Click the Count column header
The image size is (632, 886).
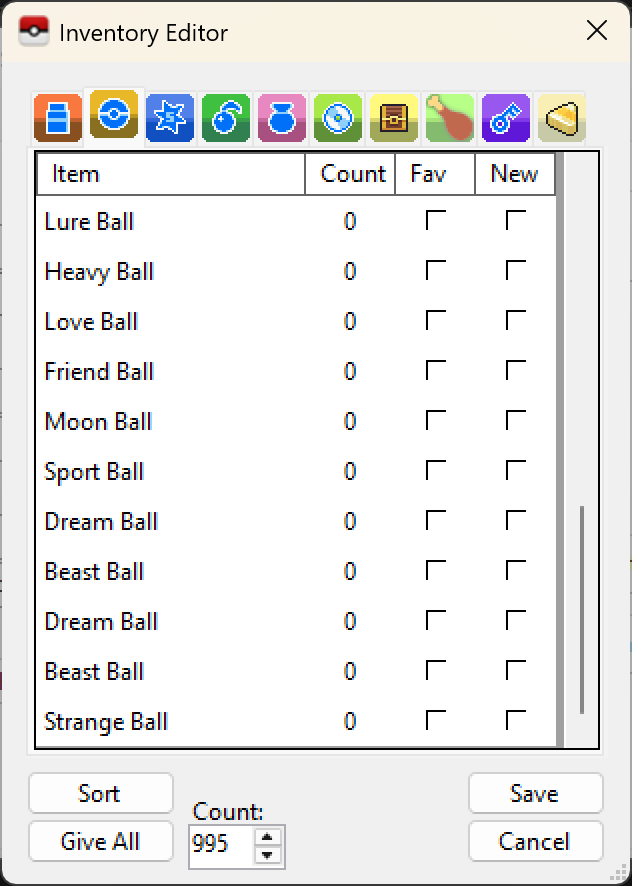click(x=352, y=174)
